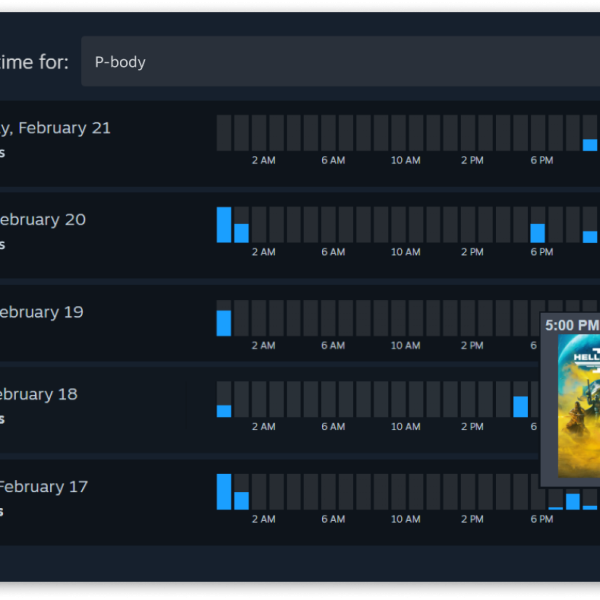This screenshot has height=600, width=600.
Task: Select the Helldivers cover art in tooltip
Action: pos(579,406)
